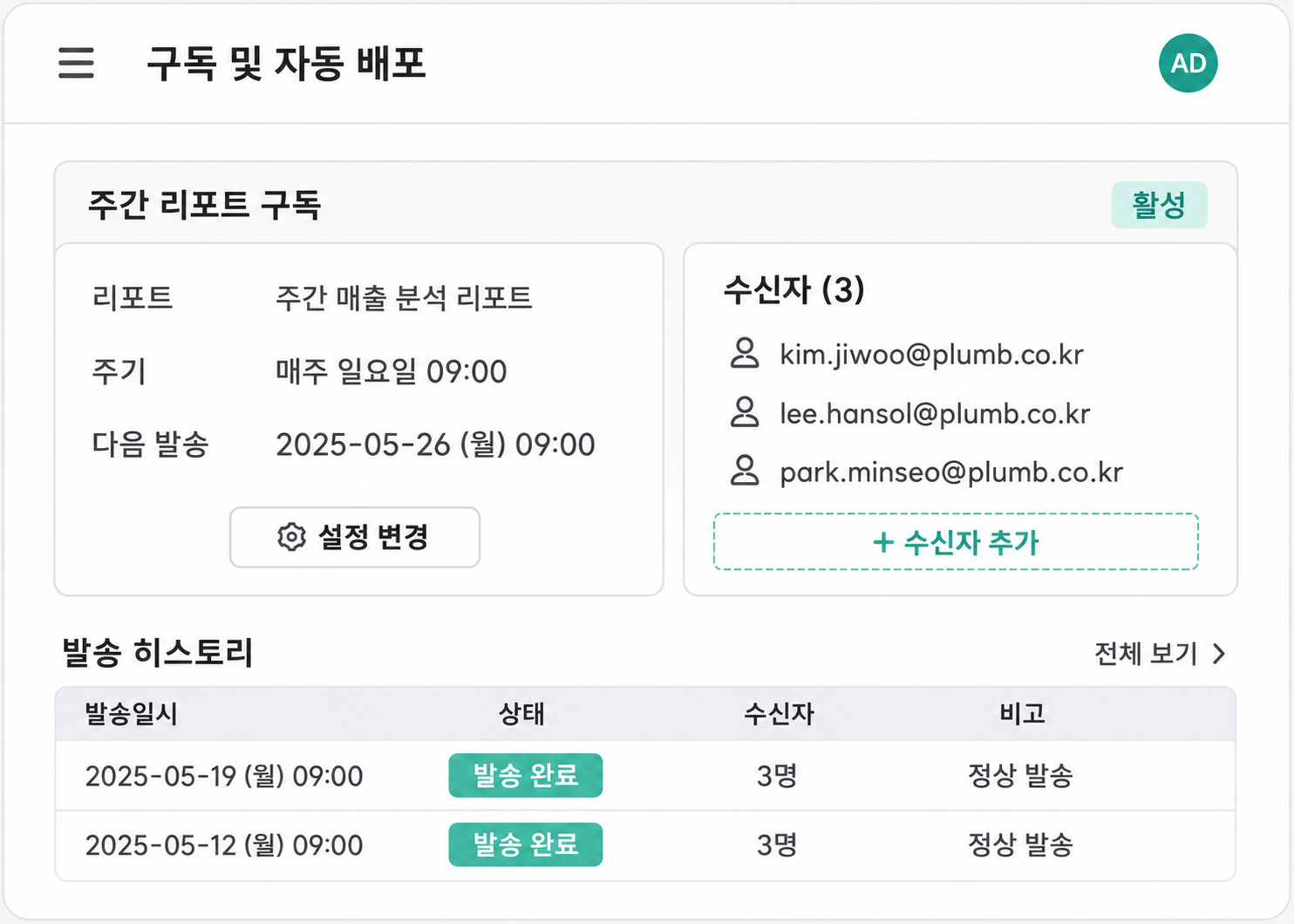The image size is (1294, 924).
Task: Select recipient park.minseo@plumb.co.kr
Action: (x=951, y=472)
